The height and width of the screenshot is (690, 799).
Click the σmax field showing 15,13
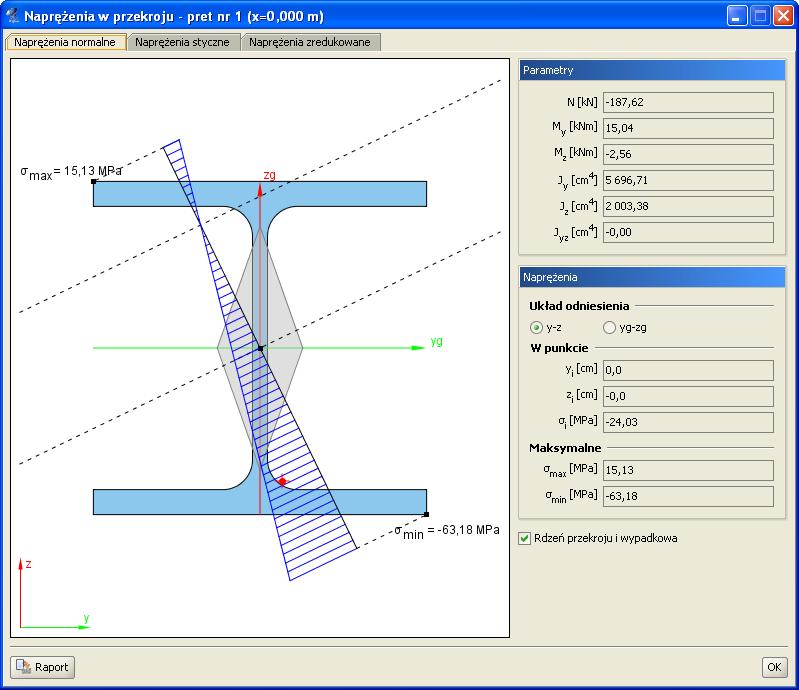[x=688, y=470]
